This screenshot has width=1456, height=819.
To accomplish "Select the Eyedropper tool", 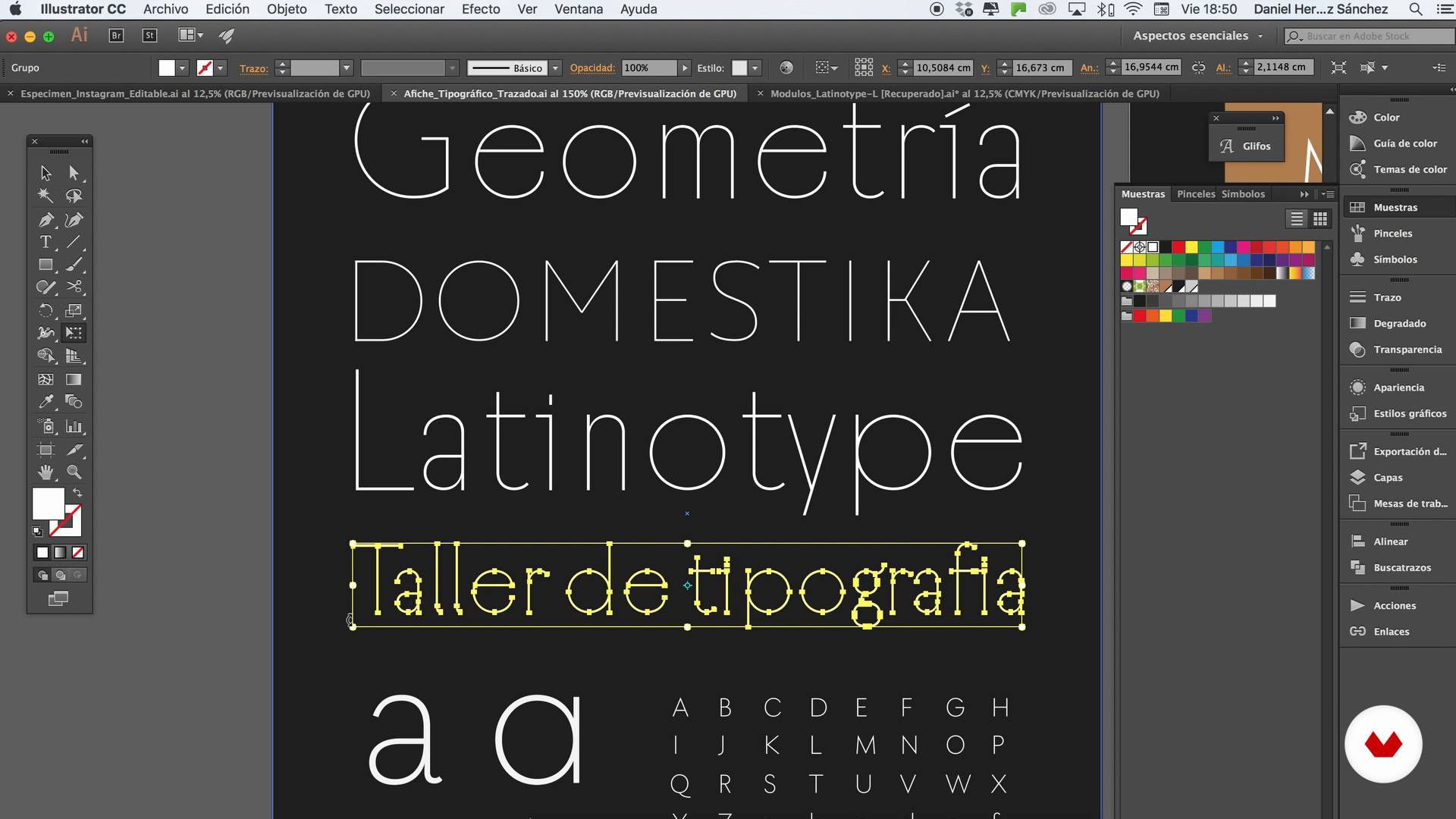I will 45,401.
